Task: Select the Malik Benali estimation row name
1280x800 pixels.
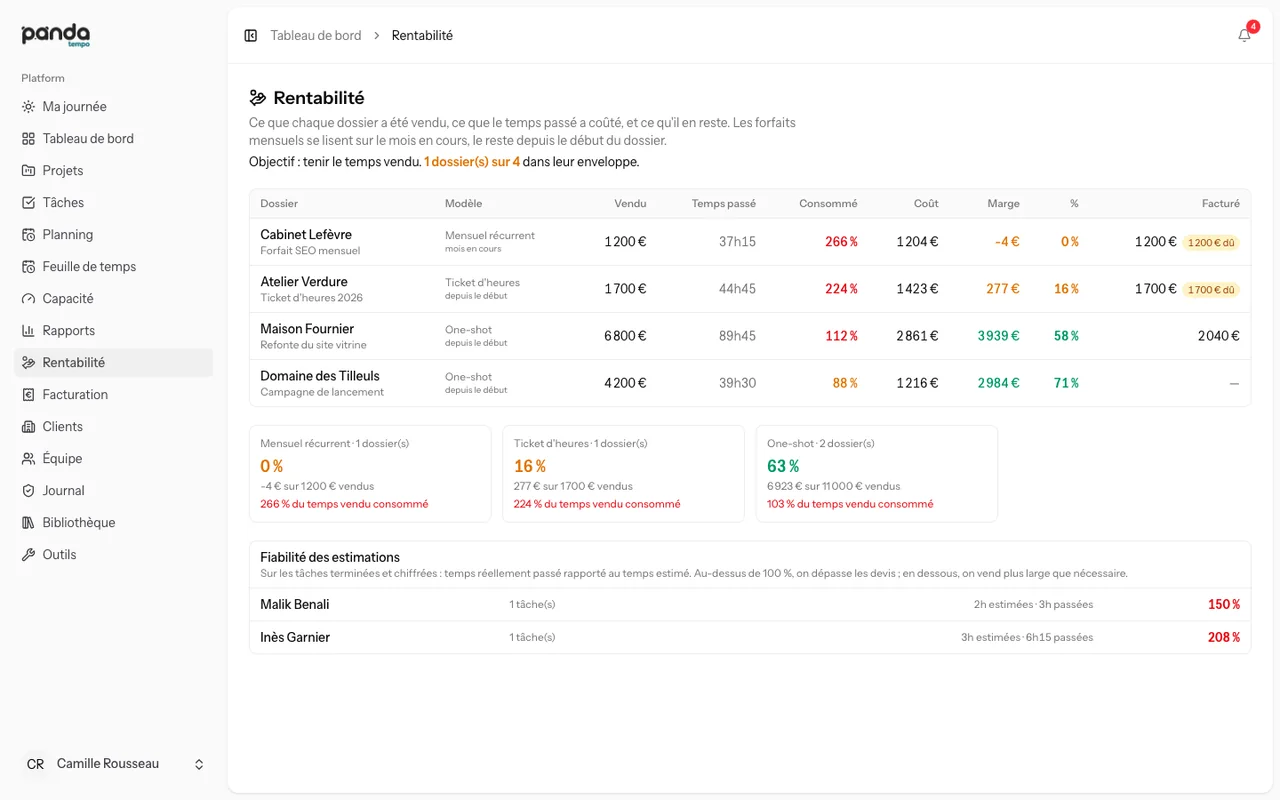Action: click(x=295, y=604)
